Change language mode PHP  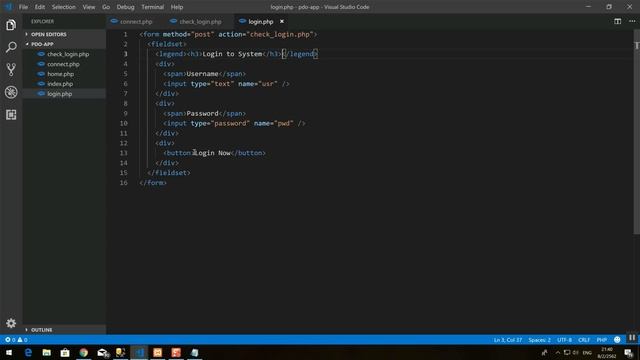pos(601,340)
